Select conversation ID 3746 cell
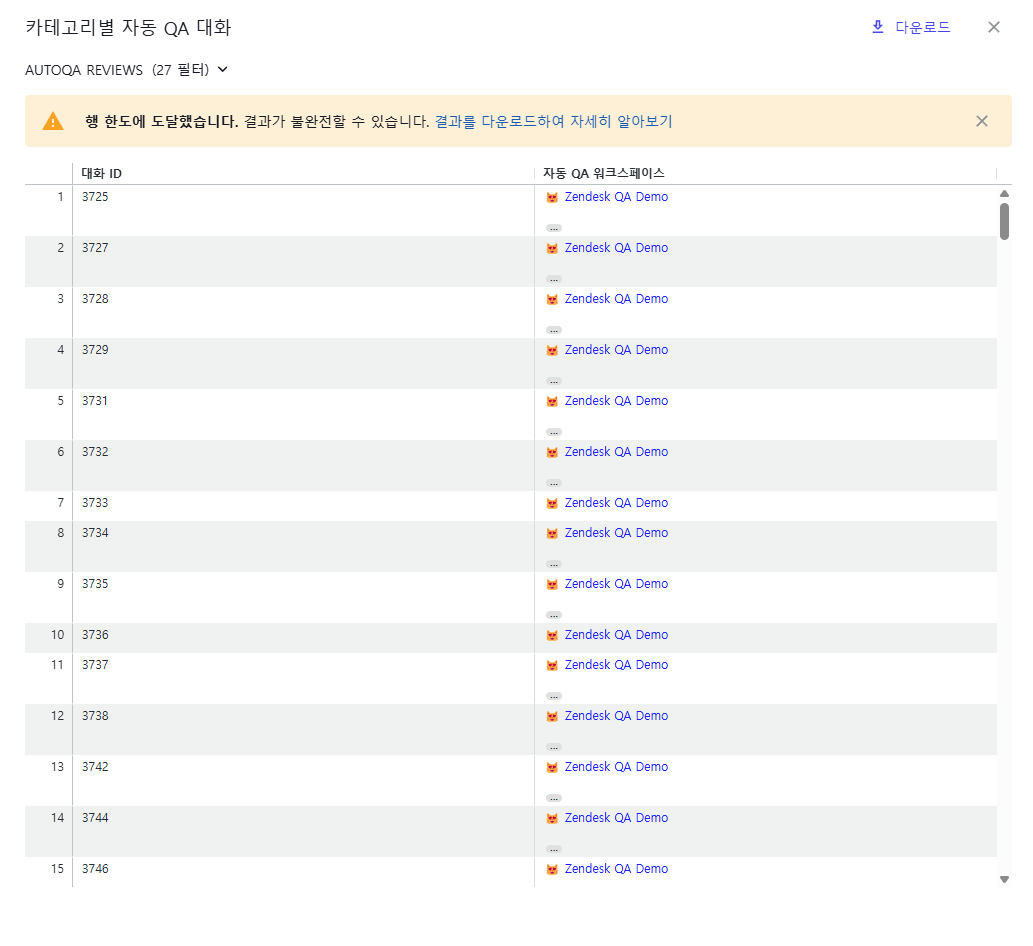This screenshot has height=946, width=1033. click(x=303, y=872)
